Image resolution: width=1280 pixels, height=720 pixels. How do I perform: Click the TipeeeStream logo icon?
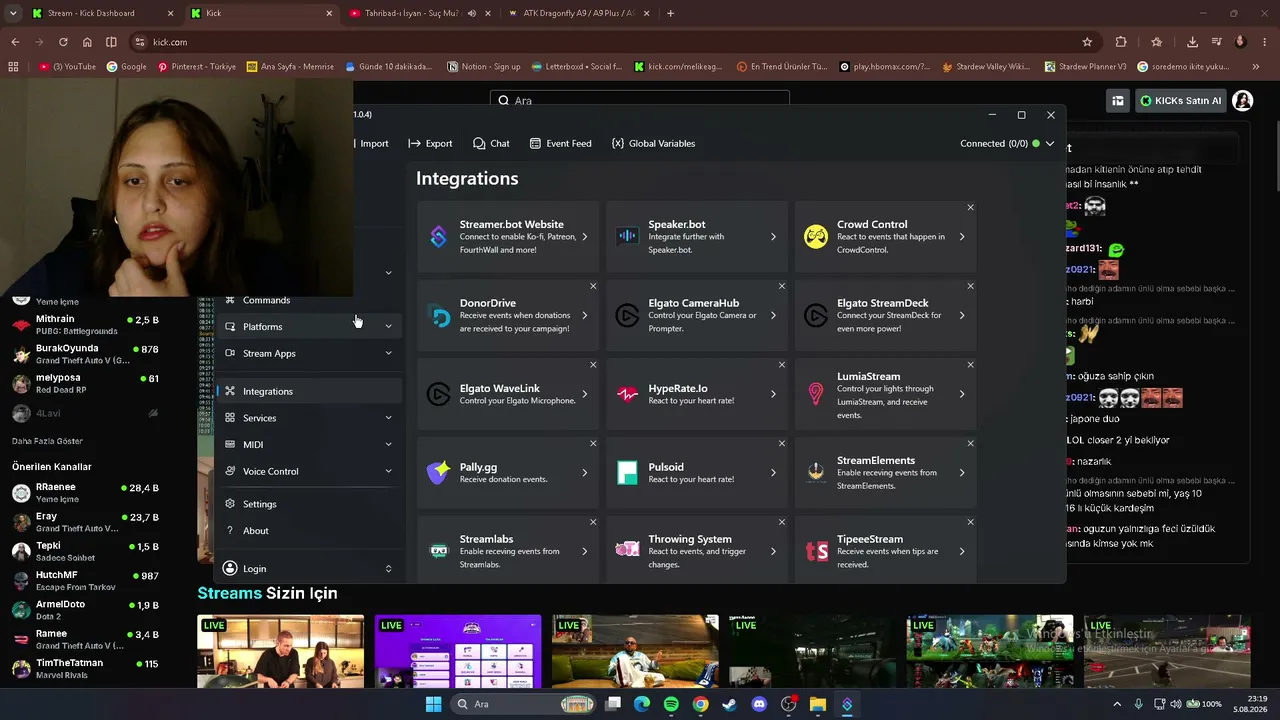[816, 551]
